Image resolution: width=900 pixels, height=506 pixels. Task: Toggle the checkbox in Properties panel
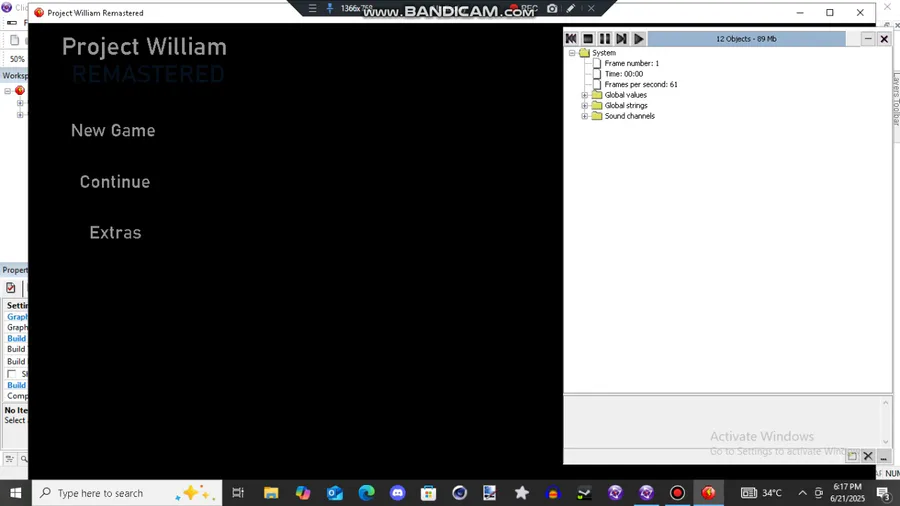pos(11,374)
